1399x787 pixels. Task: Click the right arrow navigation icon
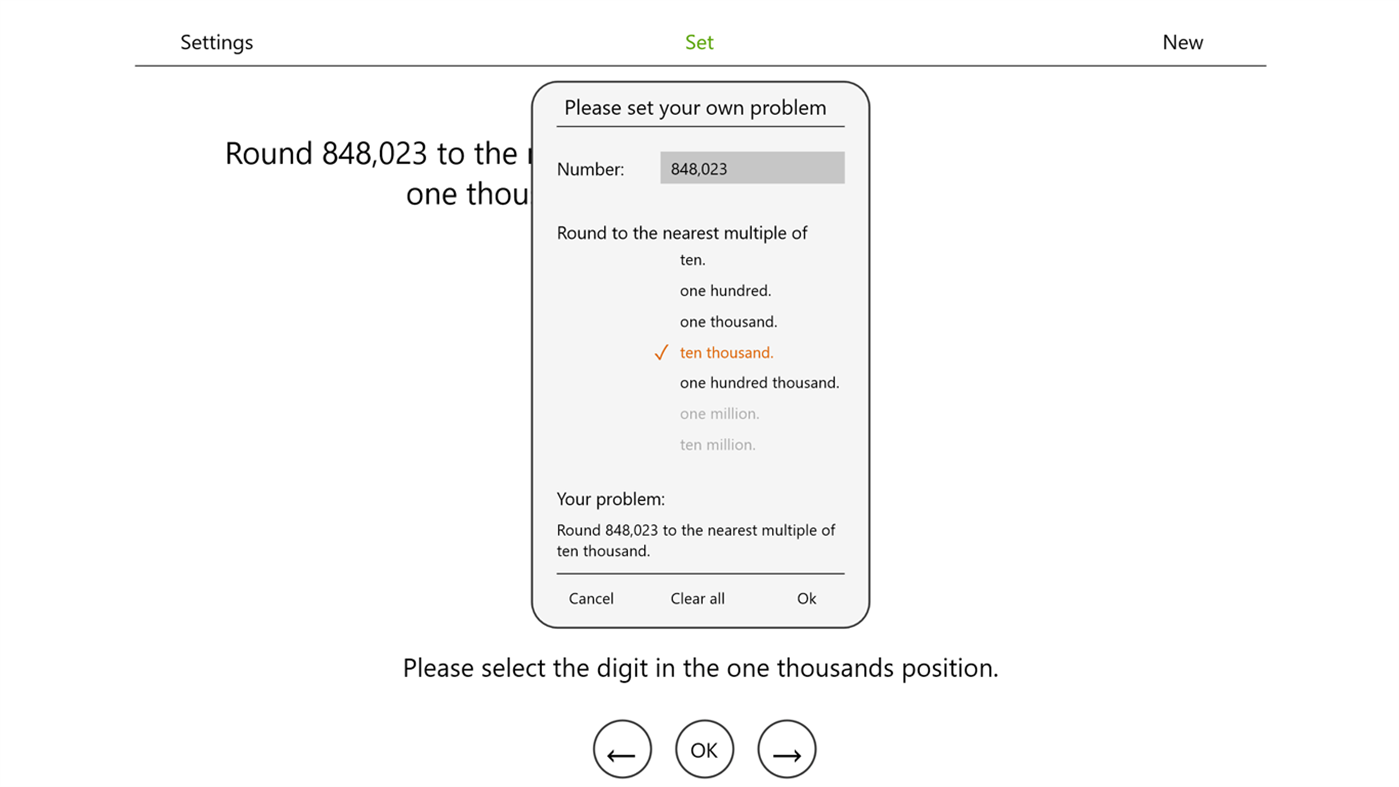pyautogui.click(x=786, y=748)
